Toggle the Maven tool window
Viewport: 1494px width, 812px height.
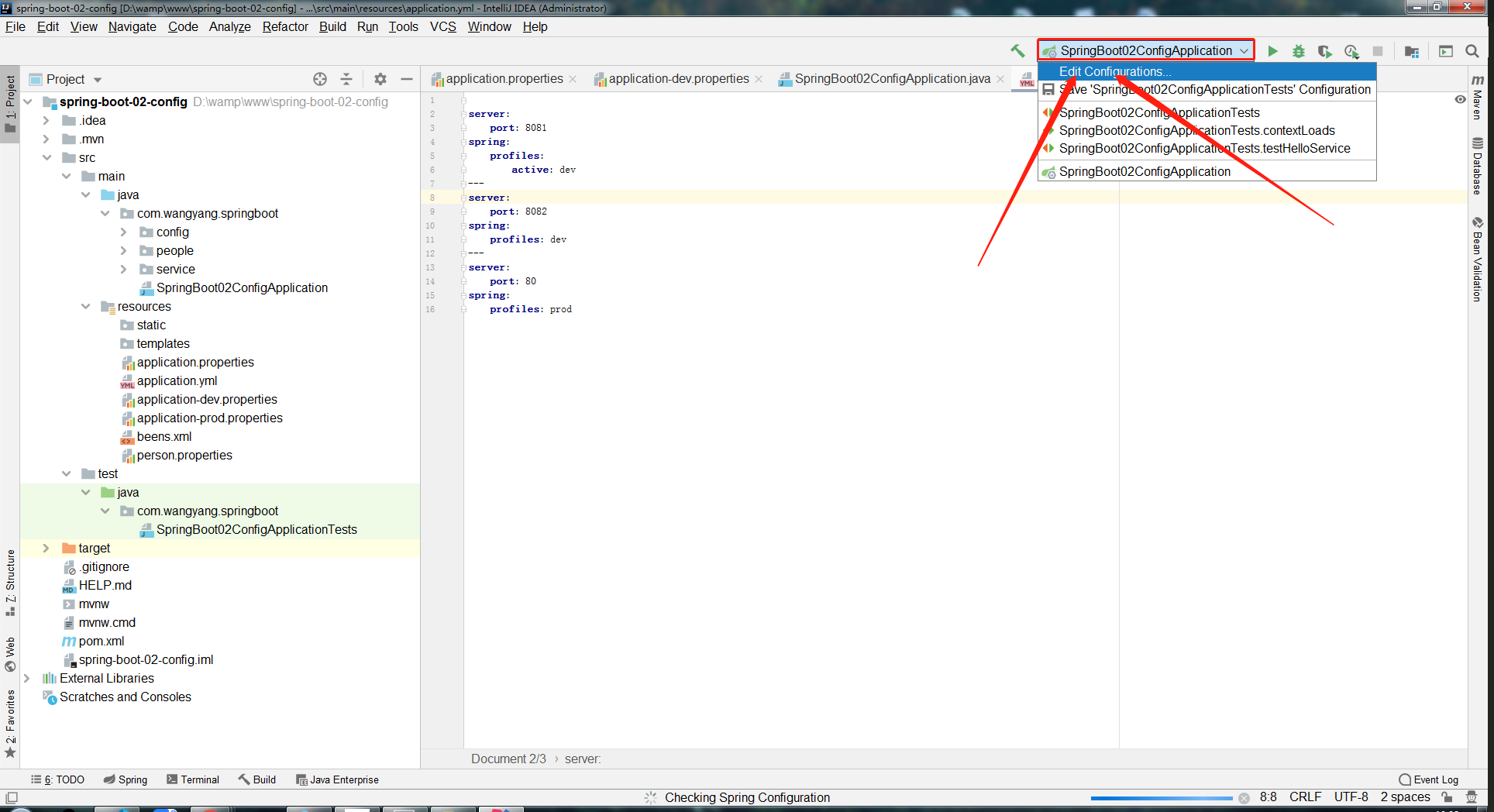click(x=1478, y=97)
